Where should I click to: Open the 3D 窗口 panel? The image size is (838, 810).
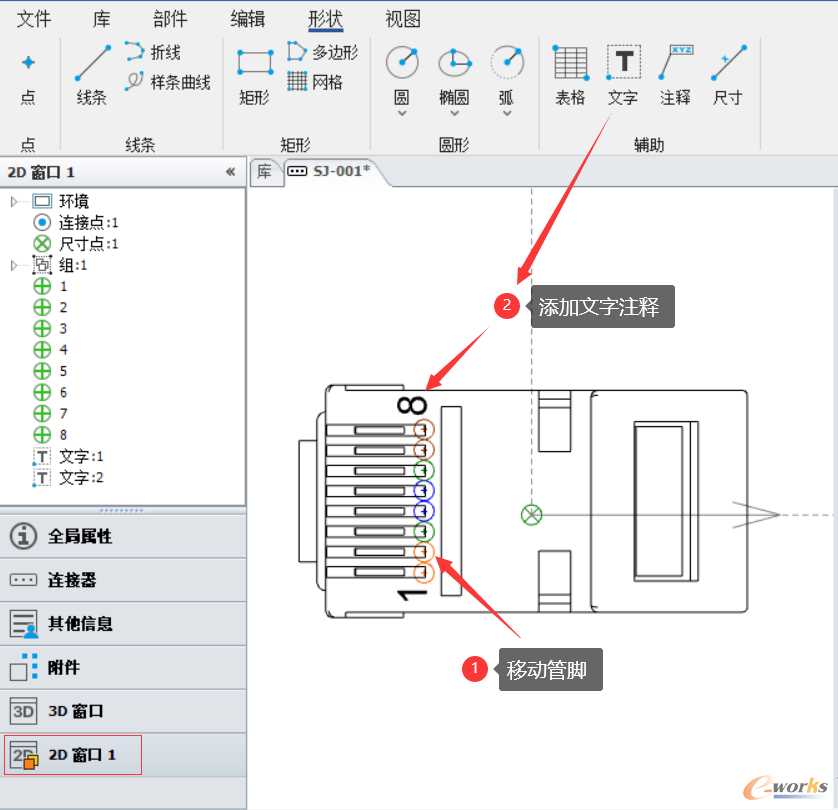click(123, 711)
